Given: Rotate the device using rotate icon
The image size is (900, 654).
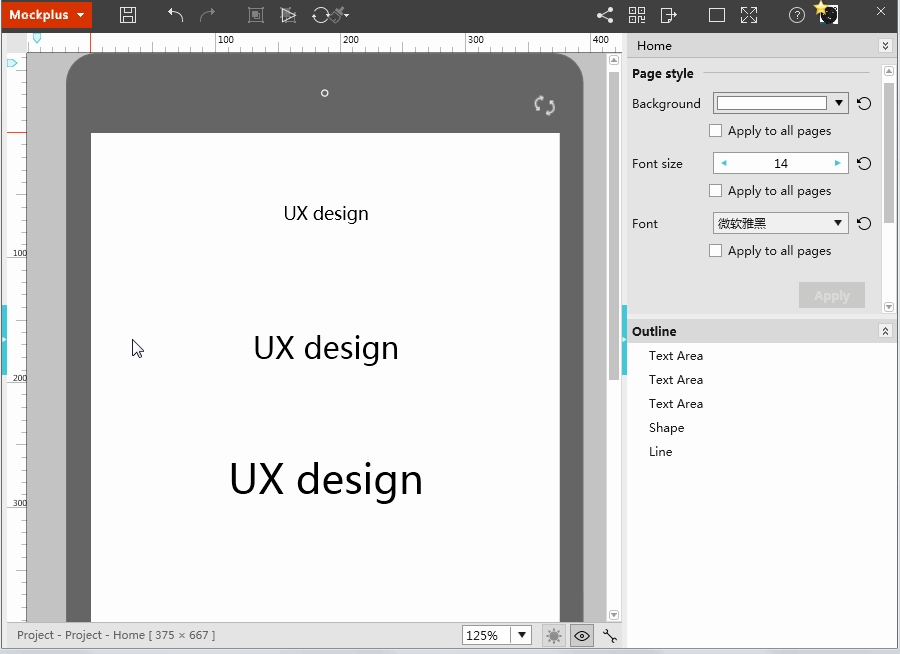Looking at the screenshot, I should pyautogui.click(x=544, y=106).
